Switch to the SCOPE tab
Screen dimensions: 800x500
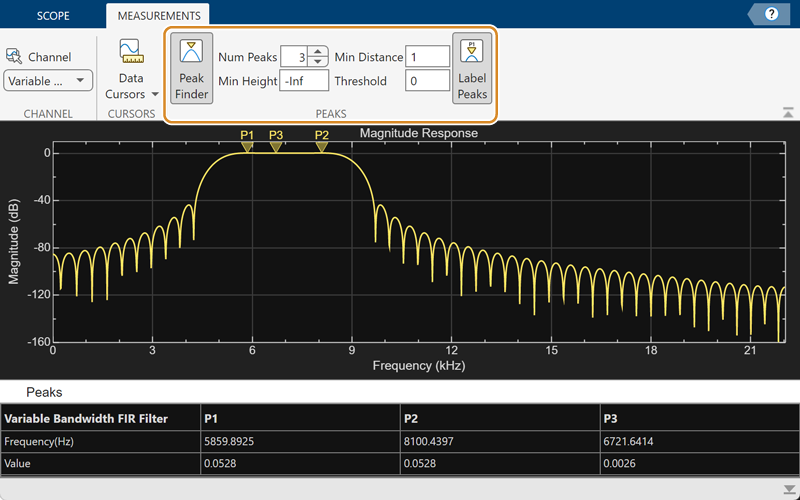53,15
